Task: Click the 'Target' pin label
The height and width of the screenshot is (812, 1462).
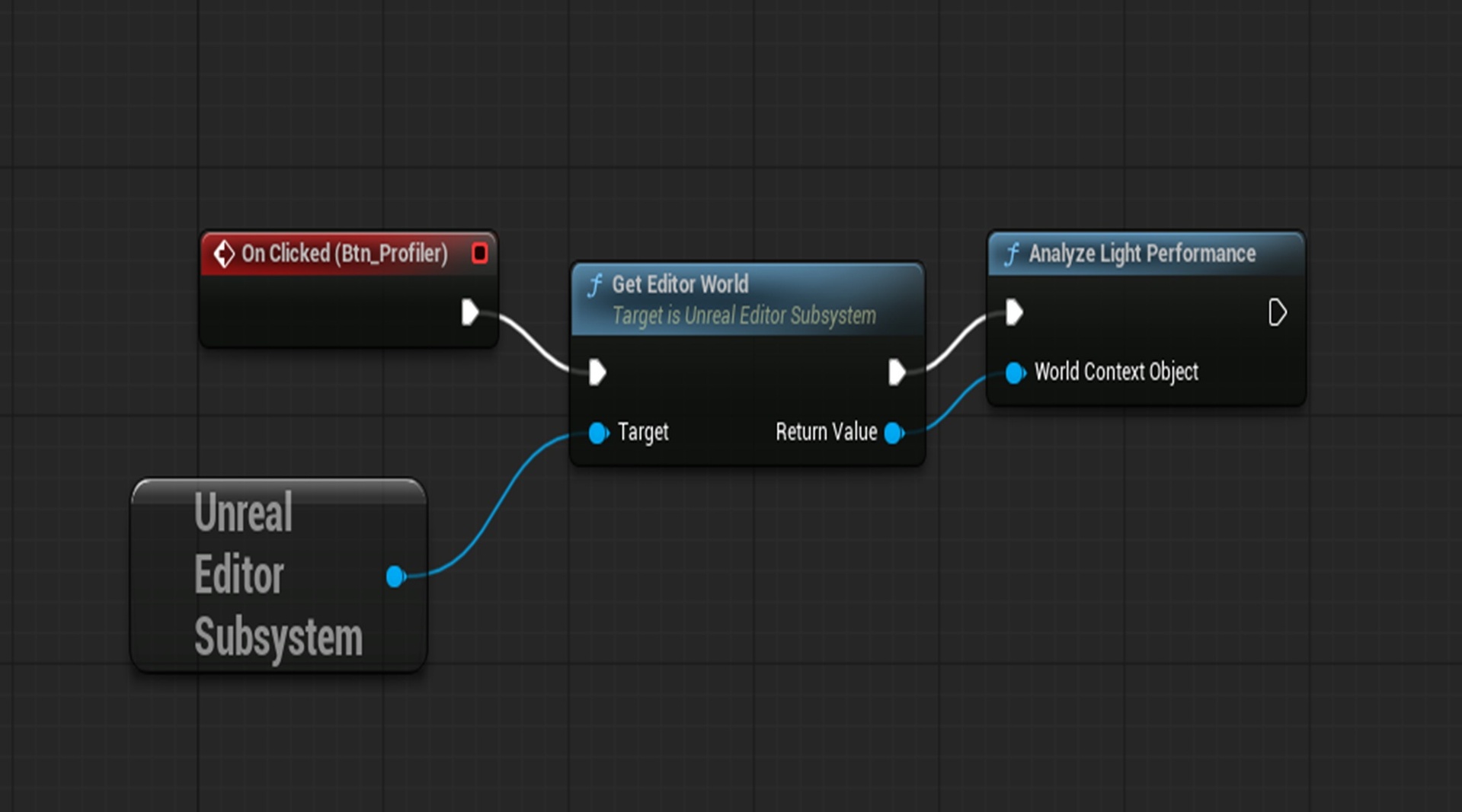Action: tap(643, 432)
